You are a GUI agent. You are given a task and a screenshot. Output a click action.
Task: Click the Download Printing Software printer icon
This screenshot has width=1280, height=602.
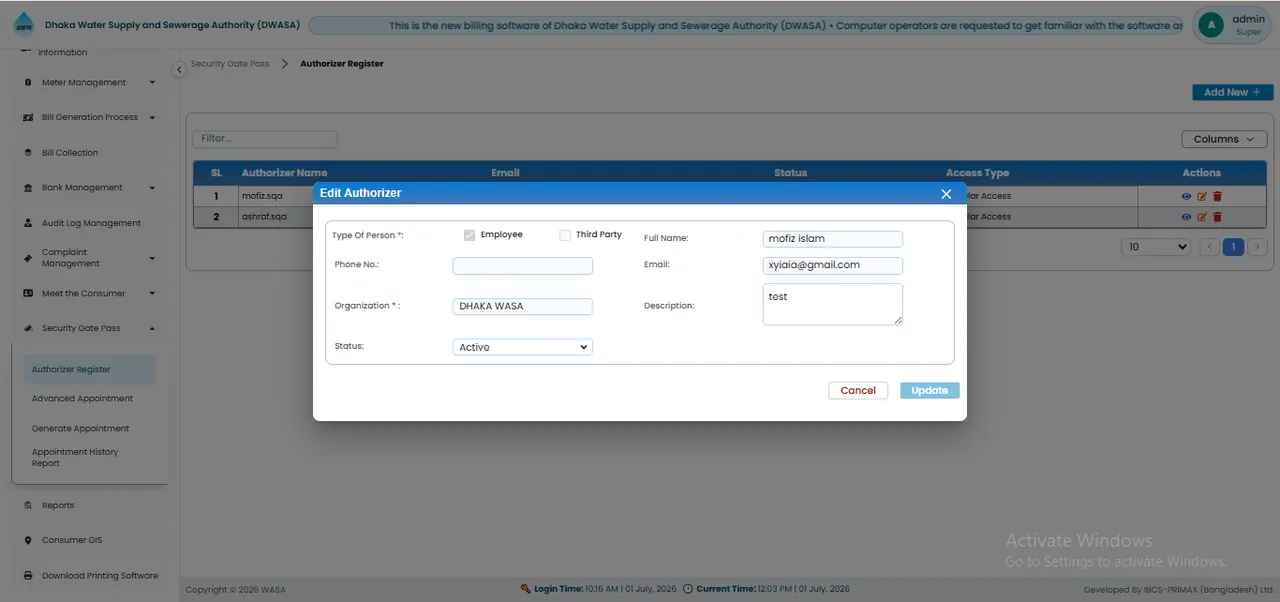[28, 576]
